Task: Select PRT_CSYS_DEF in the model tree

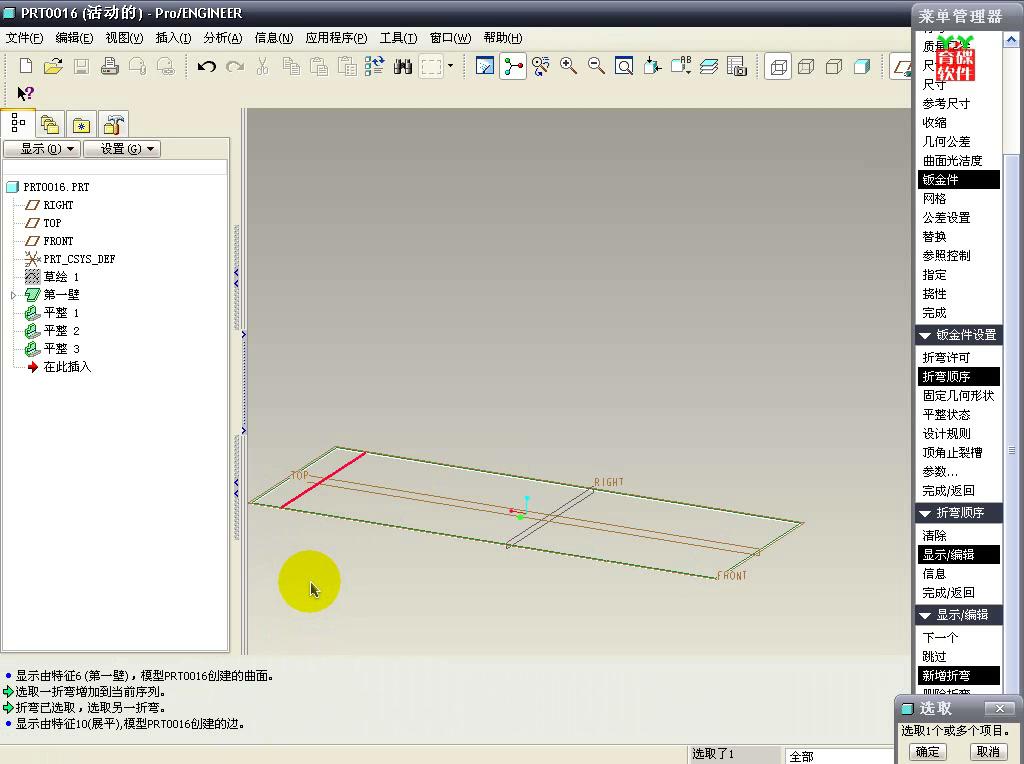Action: [78, 259]
